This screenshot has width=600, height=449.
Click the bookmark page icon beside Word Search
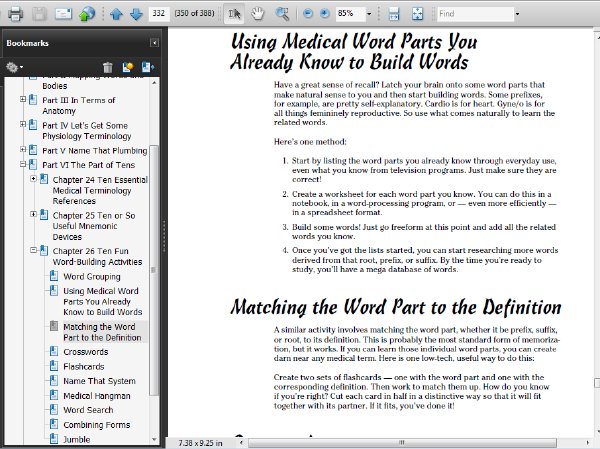tap(54, 409)
